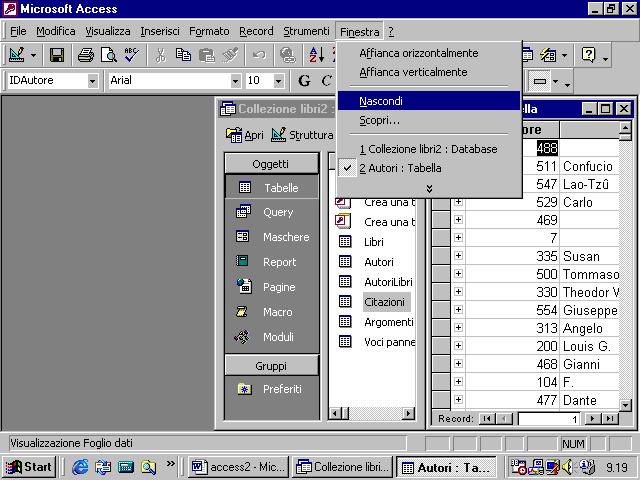Open Internet Explorer from quick launch
The image size is (640, 480).
pyautogui.click(x=80, y=467)
